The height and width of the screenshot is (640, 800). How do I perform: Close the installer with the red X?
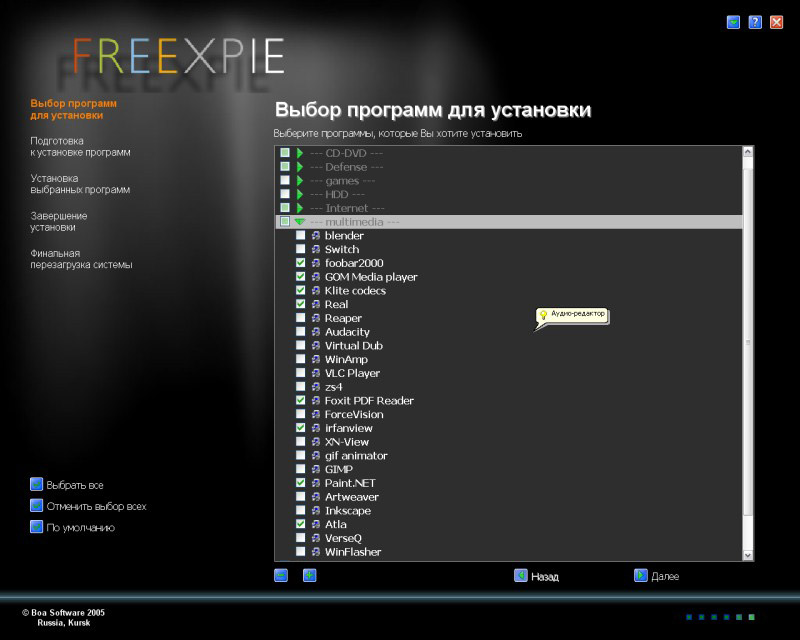point(776,22)
